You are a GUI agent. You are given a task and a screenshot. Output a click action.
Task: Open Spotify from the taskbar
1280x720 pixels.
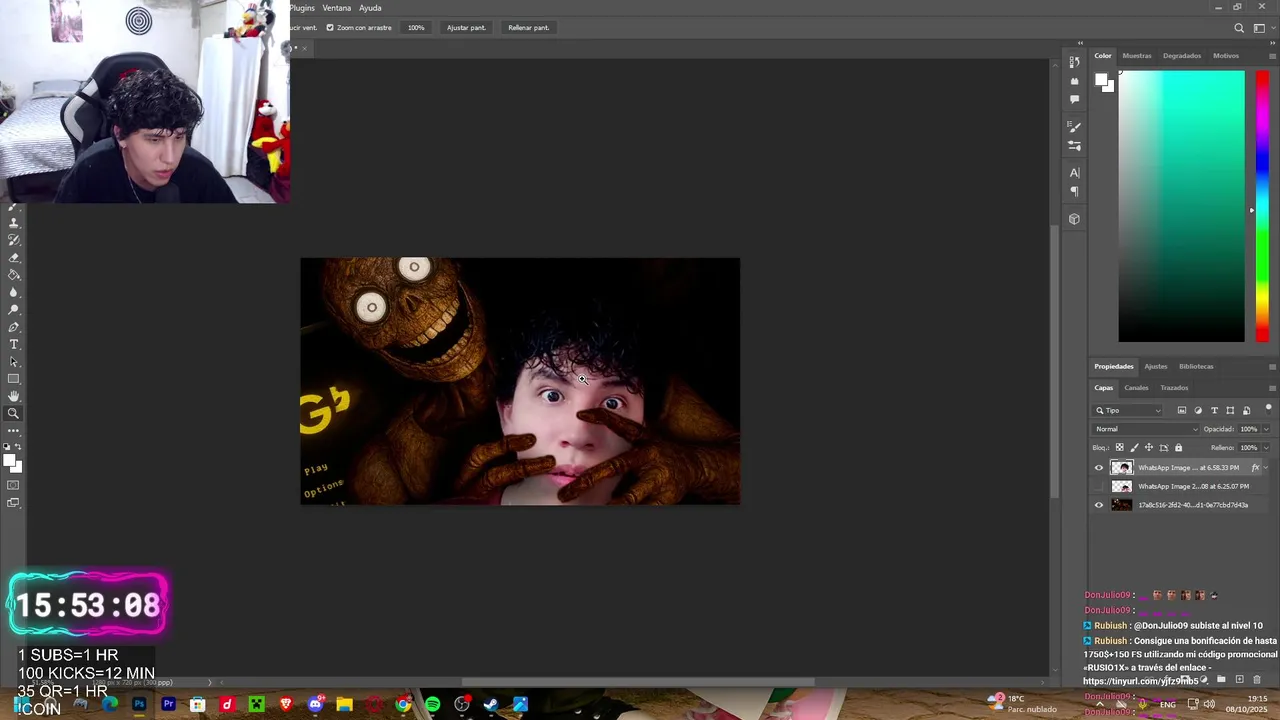(432, 704)
